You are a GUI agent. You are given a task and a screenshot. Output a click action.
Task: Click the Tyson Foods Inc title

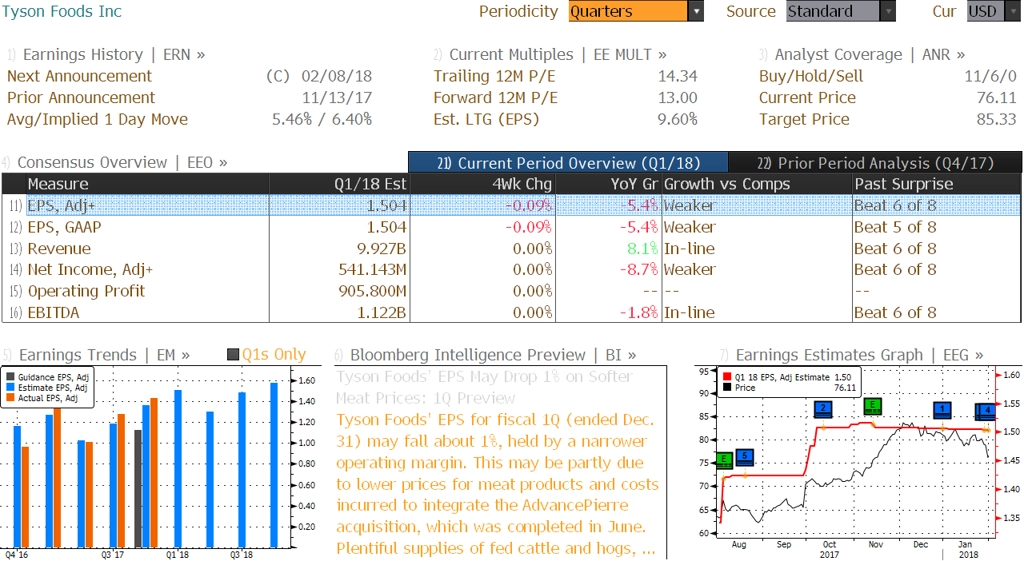click(x=62, y=11)
